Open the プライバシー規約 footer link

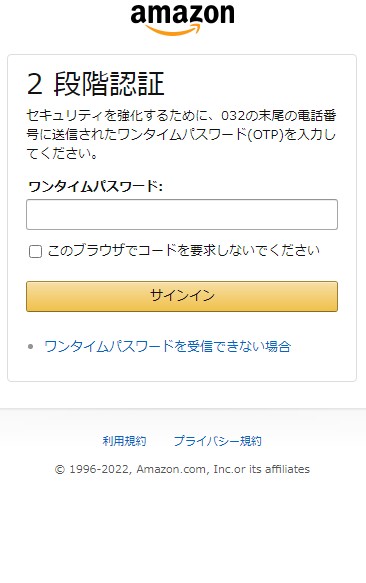click(218, 441)
